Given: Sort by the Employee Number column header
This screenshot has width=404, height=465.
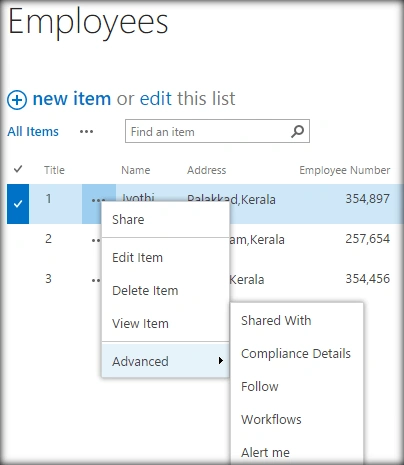Looking at the screenshot, I should point(344,170).
